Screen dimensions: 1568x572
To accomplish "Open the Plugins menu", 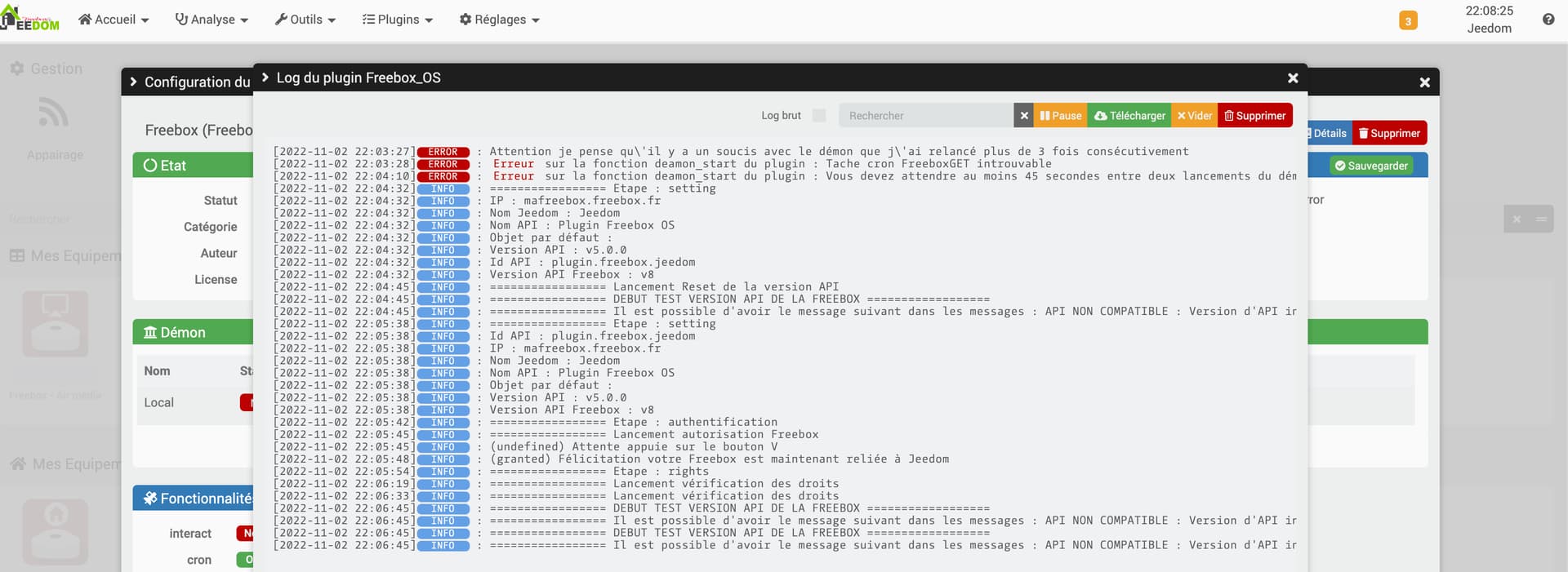I will [x=398, y=20].
